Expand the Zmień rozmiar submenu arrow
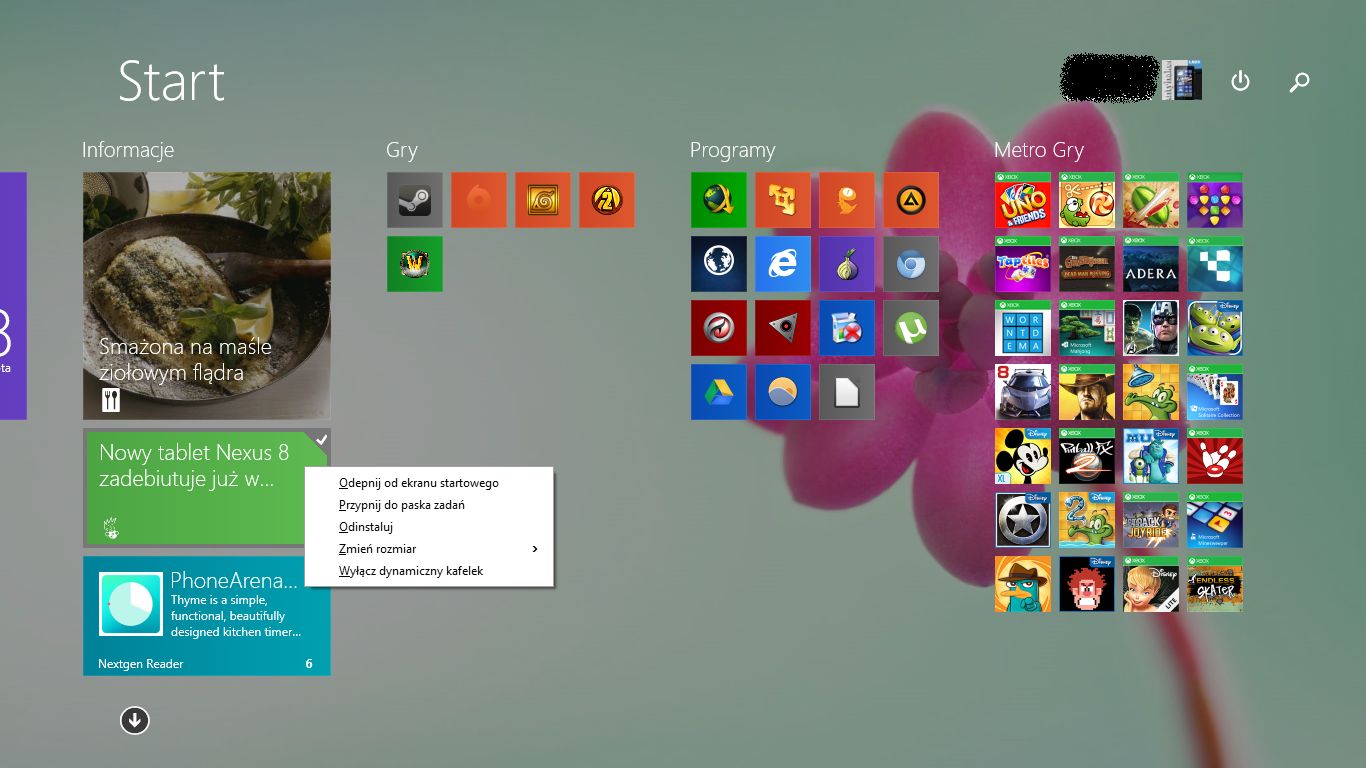Screen dimensions: 1366x768 [535, 549]
